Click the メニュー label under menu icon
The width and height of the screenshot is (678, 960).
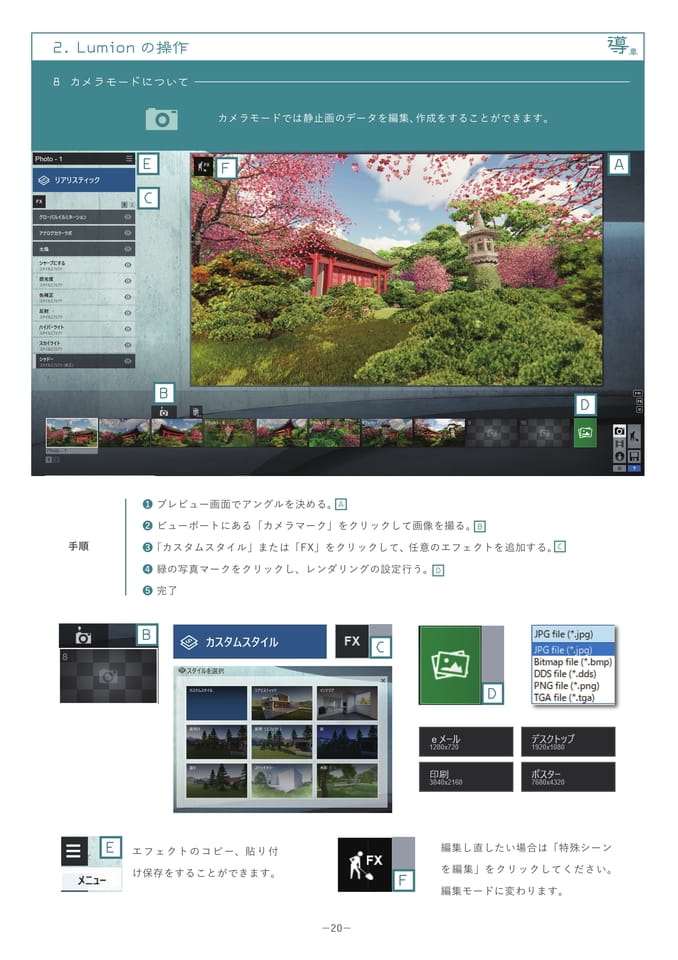[91, 880]
